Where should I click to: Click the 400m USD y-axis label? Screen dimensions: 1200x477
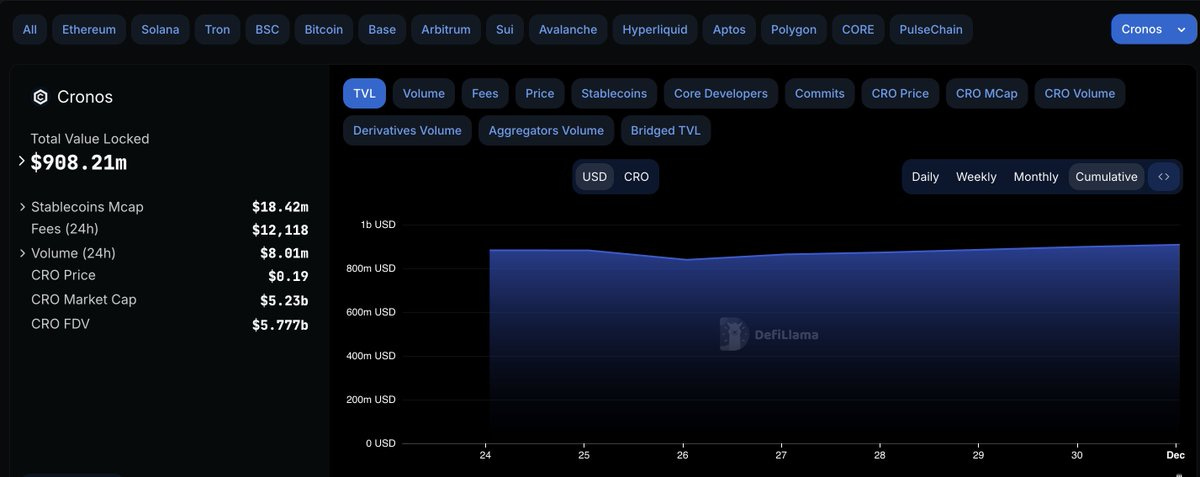coord(370,356)
